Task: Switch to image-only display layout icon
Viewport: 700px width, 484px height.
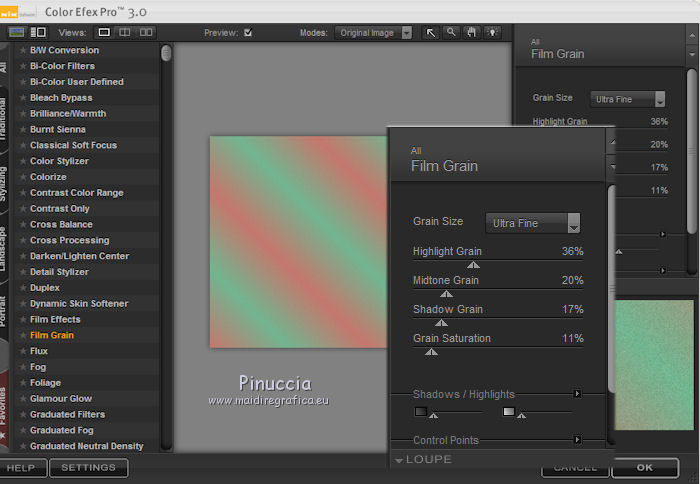Action: tap(17, 32)
